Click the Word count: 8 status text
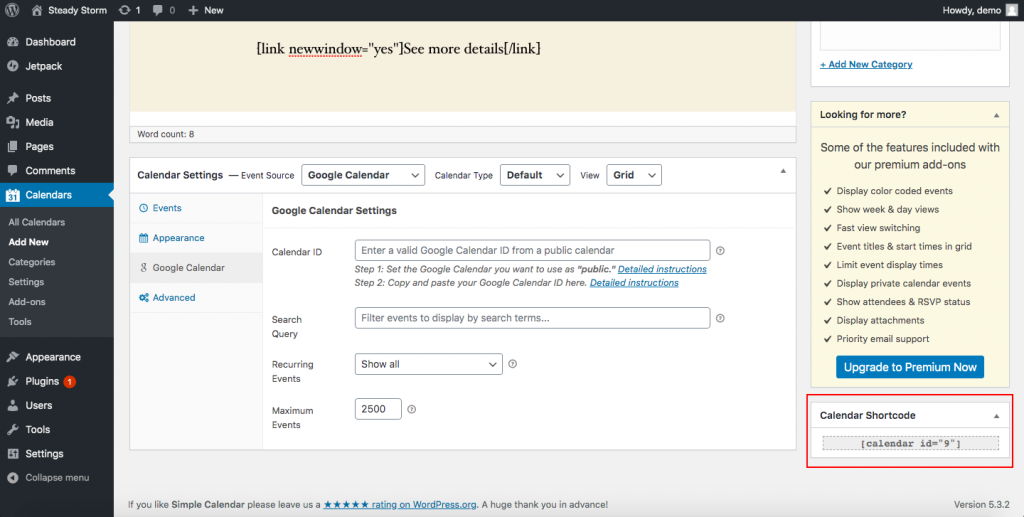 166,134
